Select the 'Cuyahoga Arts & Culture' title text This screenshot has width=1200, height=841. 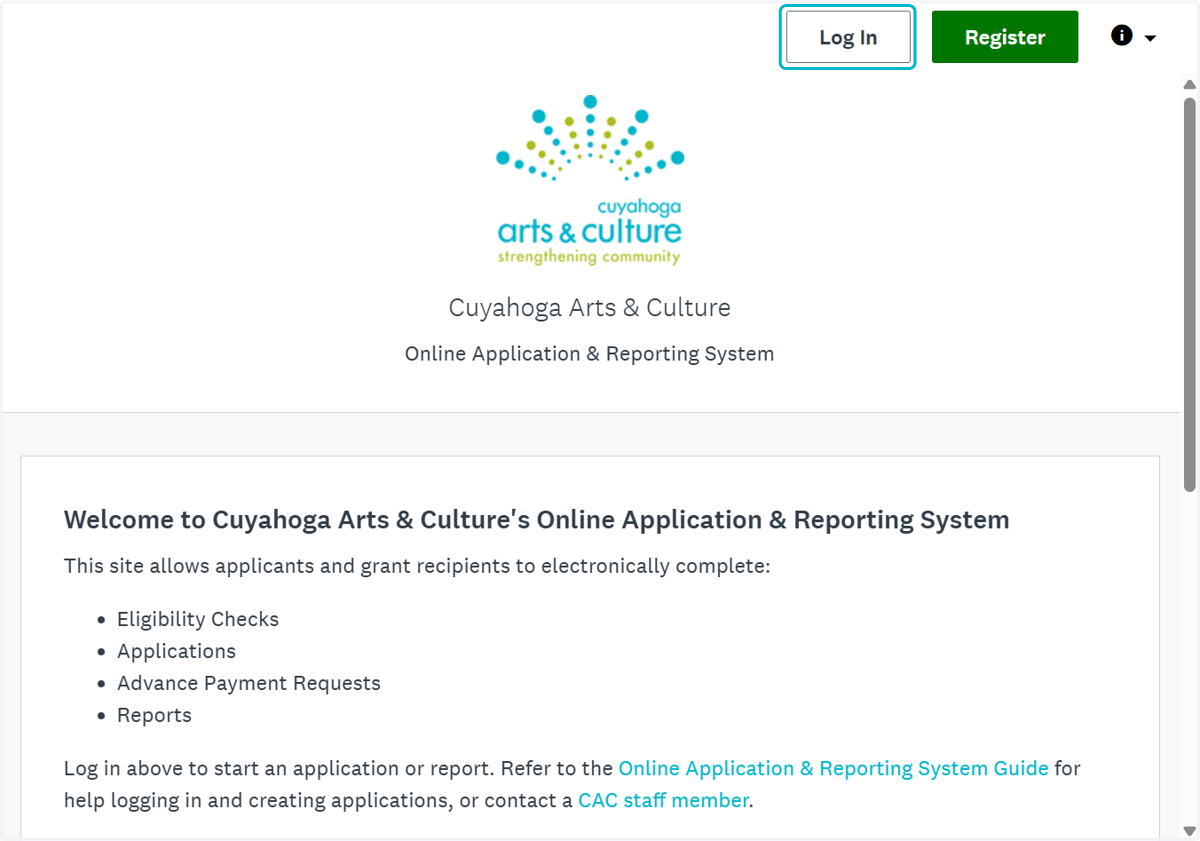click(x=589, y=307)
